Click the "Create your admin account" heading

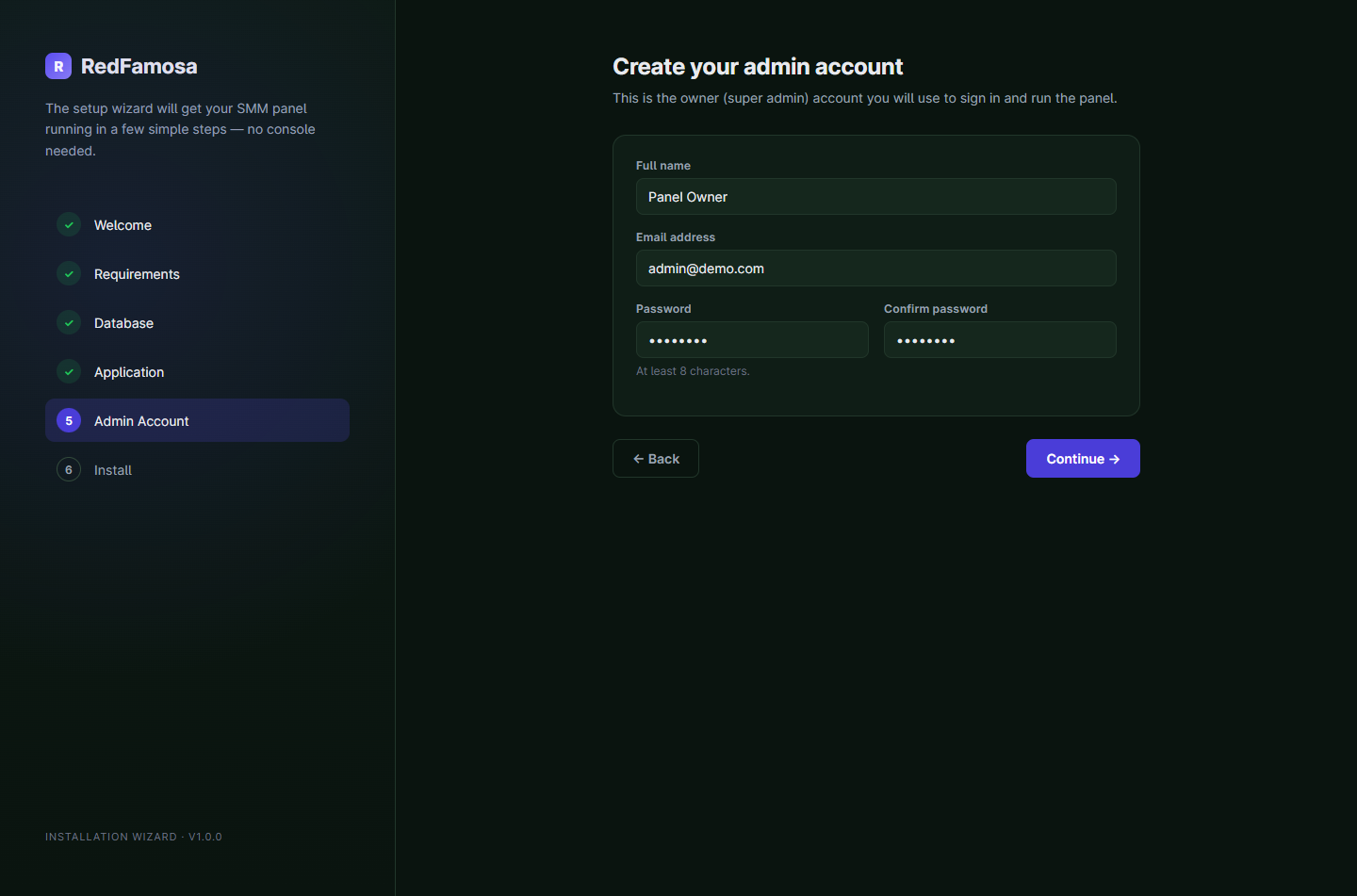pyautogui.click(x=758, y=66)
